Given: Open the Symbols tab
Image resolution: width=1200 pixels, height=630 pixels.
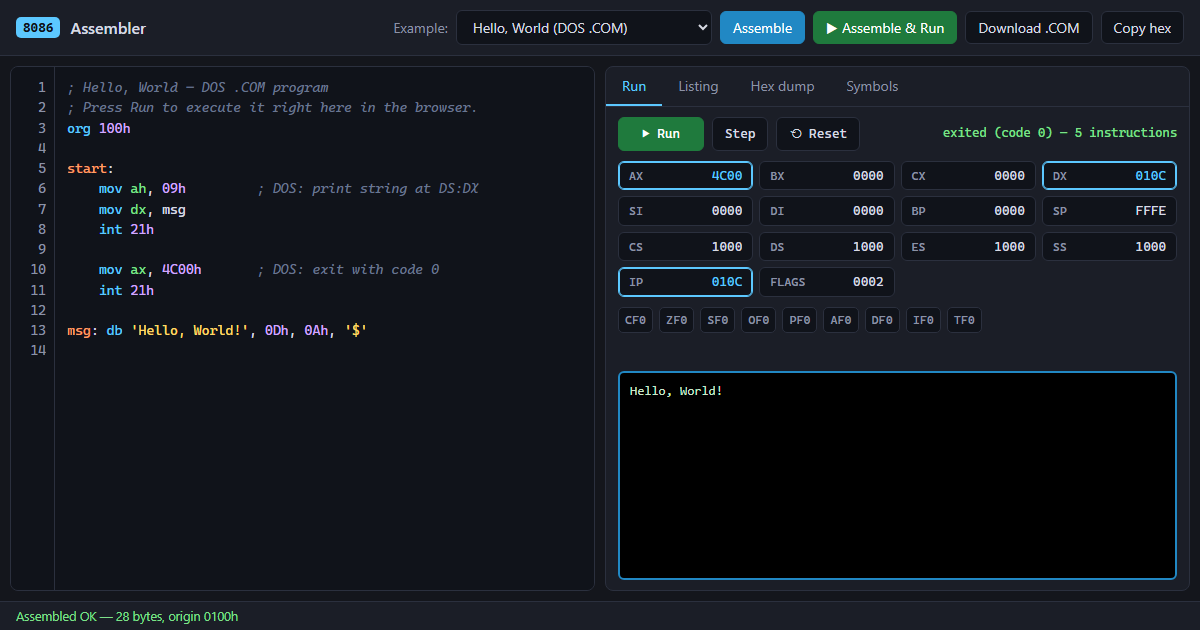Looking at the screenshot, I should pyautogui.click(x=872, y=86).
